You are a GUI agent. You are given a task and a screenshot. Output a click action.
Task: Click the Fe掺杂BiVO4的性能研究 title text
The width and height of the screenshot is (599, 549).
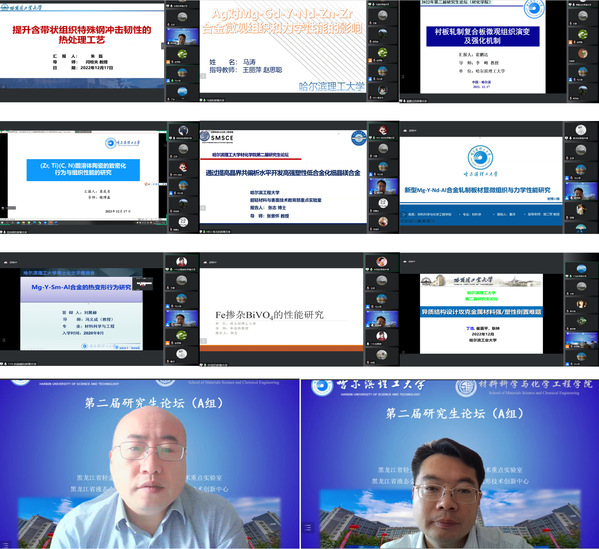(x=269, y=315)
